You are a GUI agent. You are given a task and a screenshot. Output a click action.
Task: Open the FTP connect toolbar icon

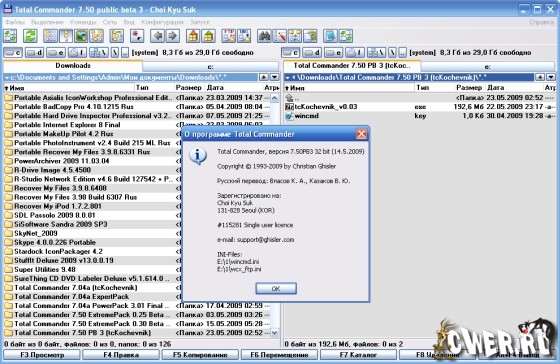click(229, 36)
